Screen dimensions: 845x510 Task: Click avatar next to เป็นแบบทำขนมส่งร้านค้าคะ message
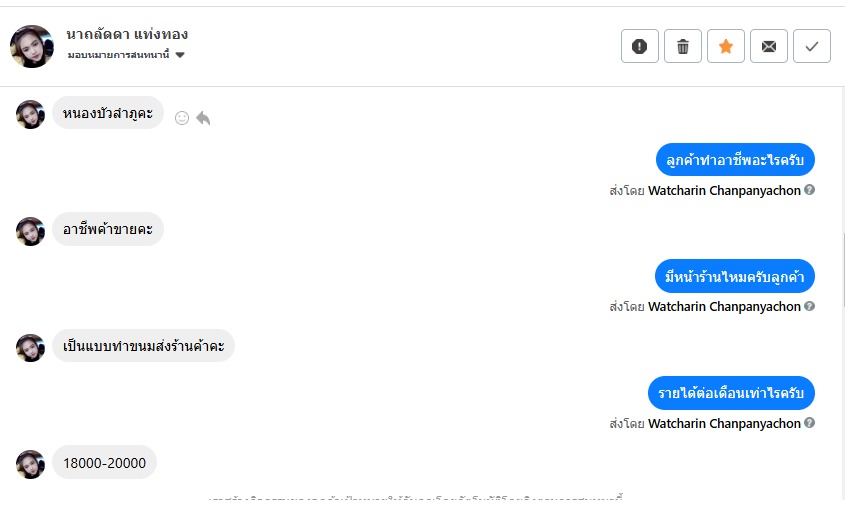[31, 348]
